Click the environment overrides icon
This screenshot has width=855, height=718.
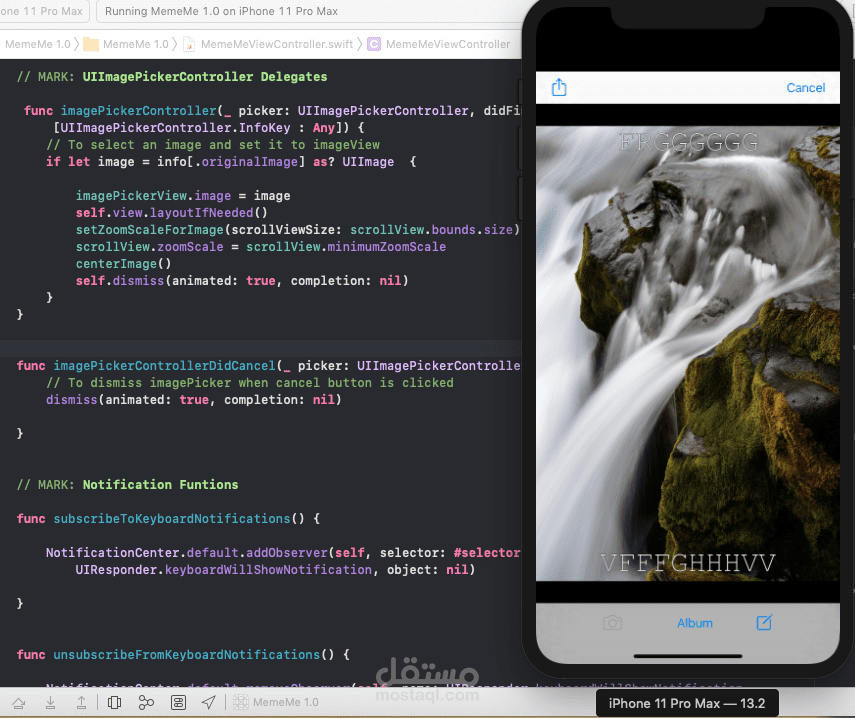click(x=178, y=703)
